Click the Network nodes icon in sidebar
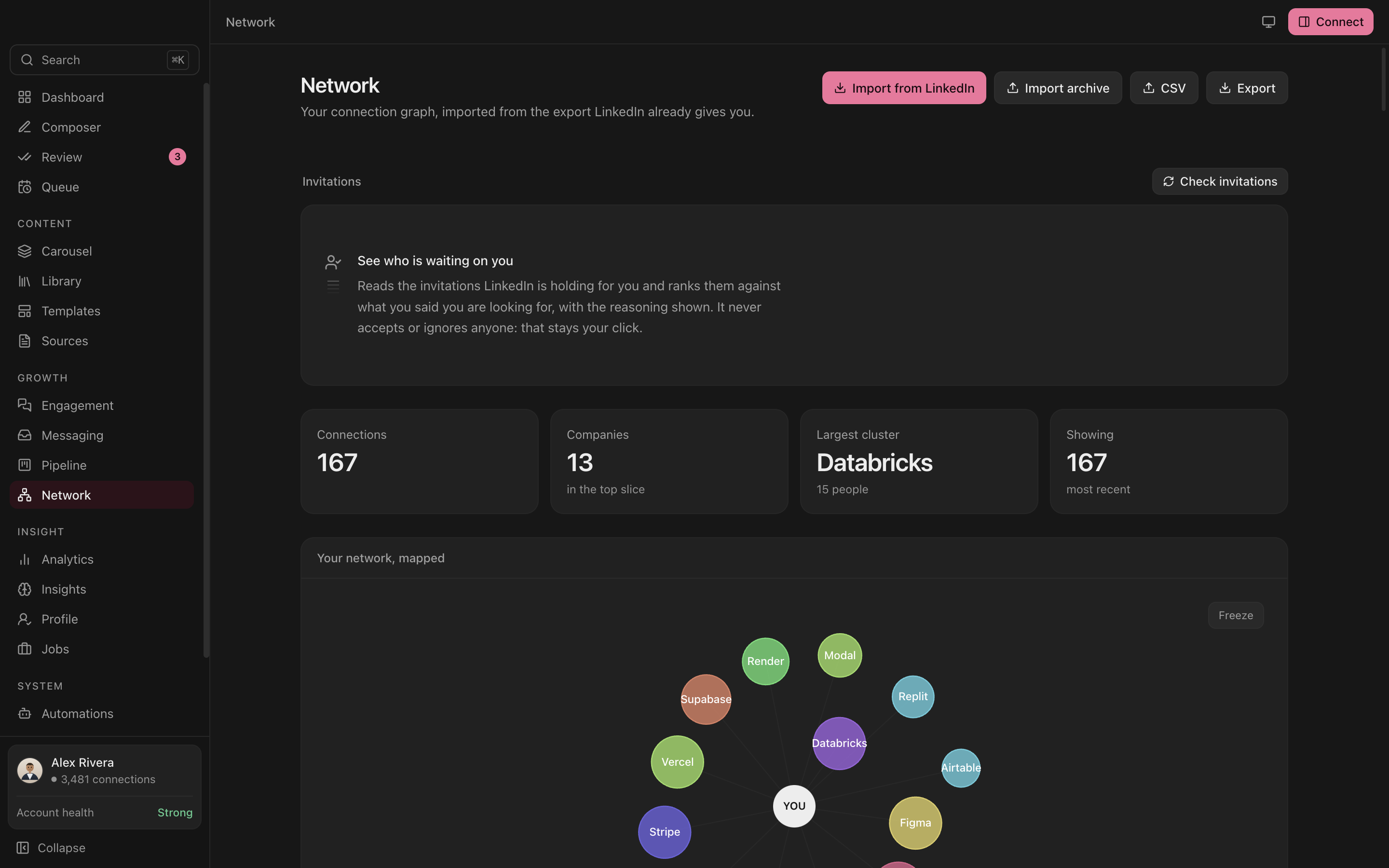1389x868 pixels. (24, 495)
